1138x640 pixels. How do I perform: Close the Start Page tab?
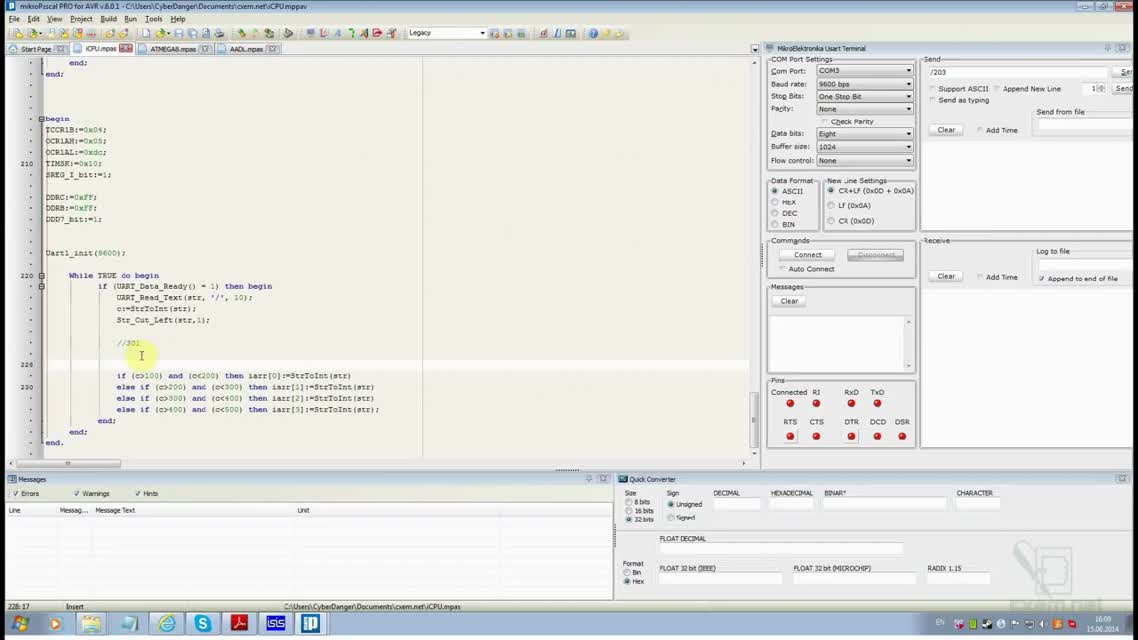pyautogui.click(x=61, y=49)
